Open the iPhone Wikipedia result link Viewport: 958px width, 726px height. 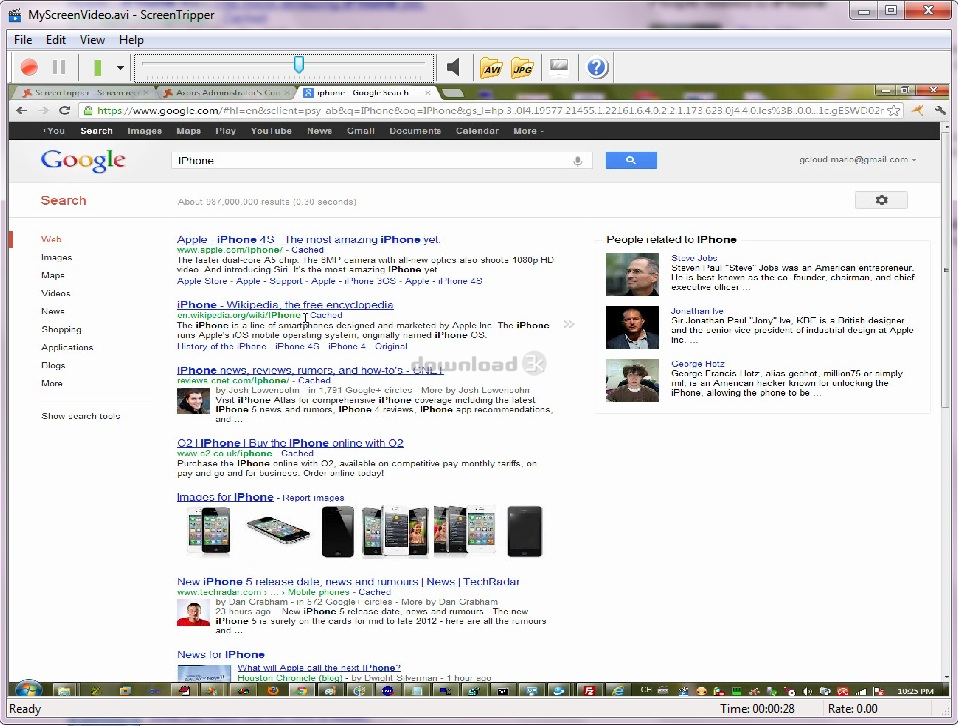point(285,305)
